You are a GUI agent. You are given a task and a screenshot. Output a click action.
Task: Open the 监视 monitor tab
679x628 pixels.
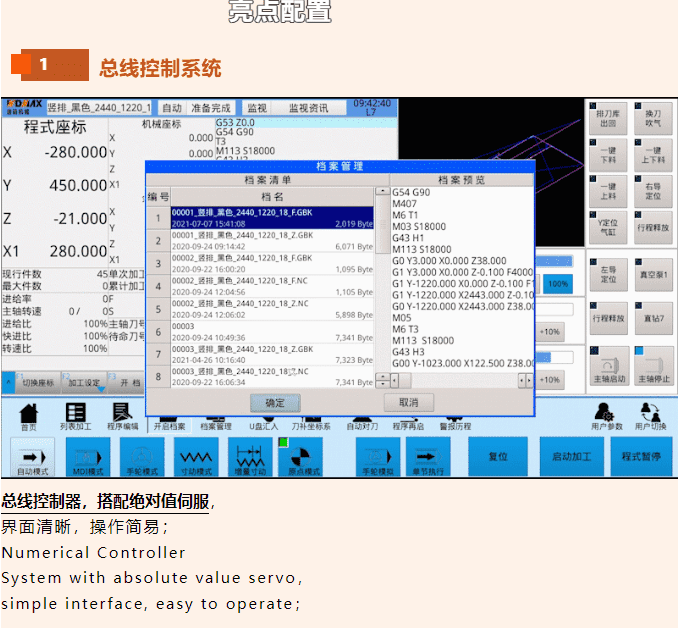[257, 108]
